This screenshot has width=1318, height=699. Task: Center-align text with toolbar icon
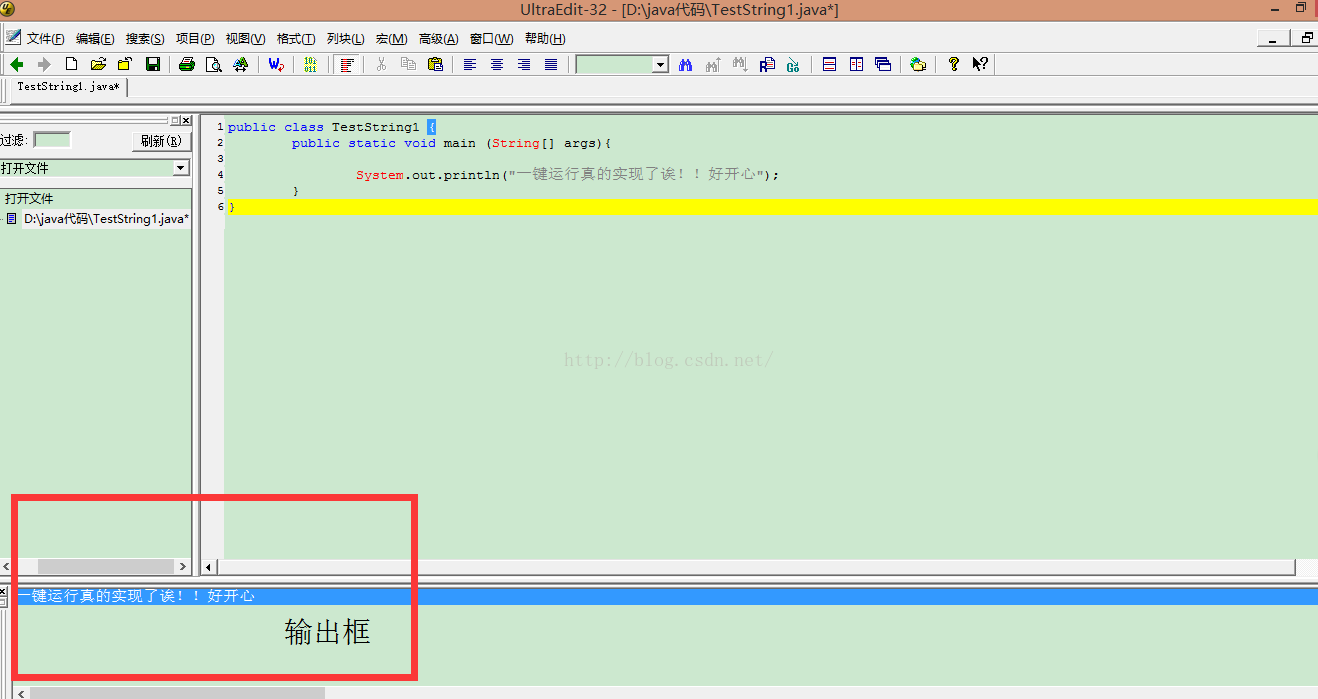click(x=497, y=64)
